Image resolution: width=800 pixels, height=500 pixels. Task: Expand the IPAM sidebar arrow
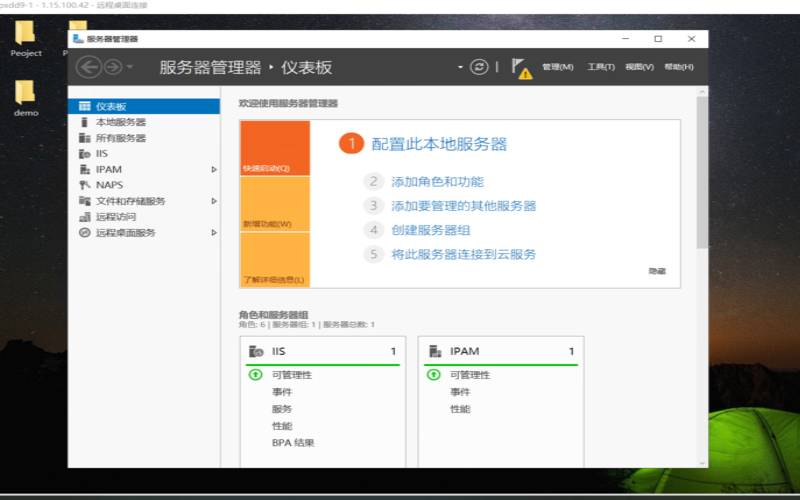point(214,169)
